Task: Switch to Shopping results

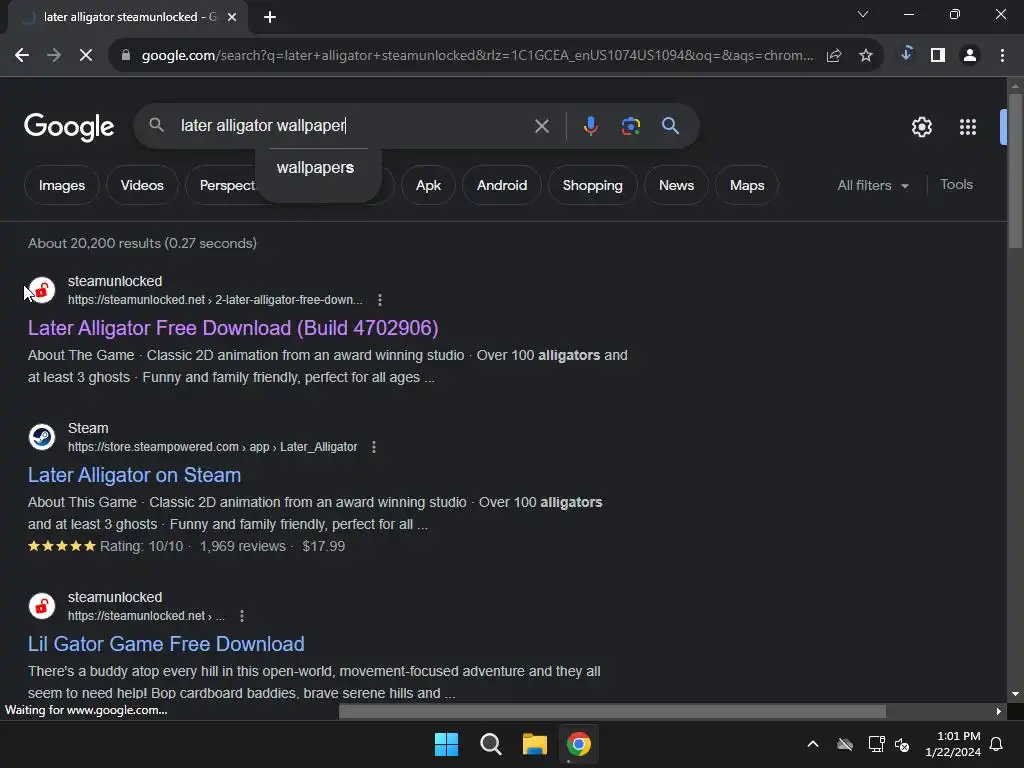Action: [592, 185]
